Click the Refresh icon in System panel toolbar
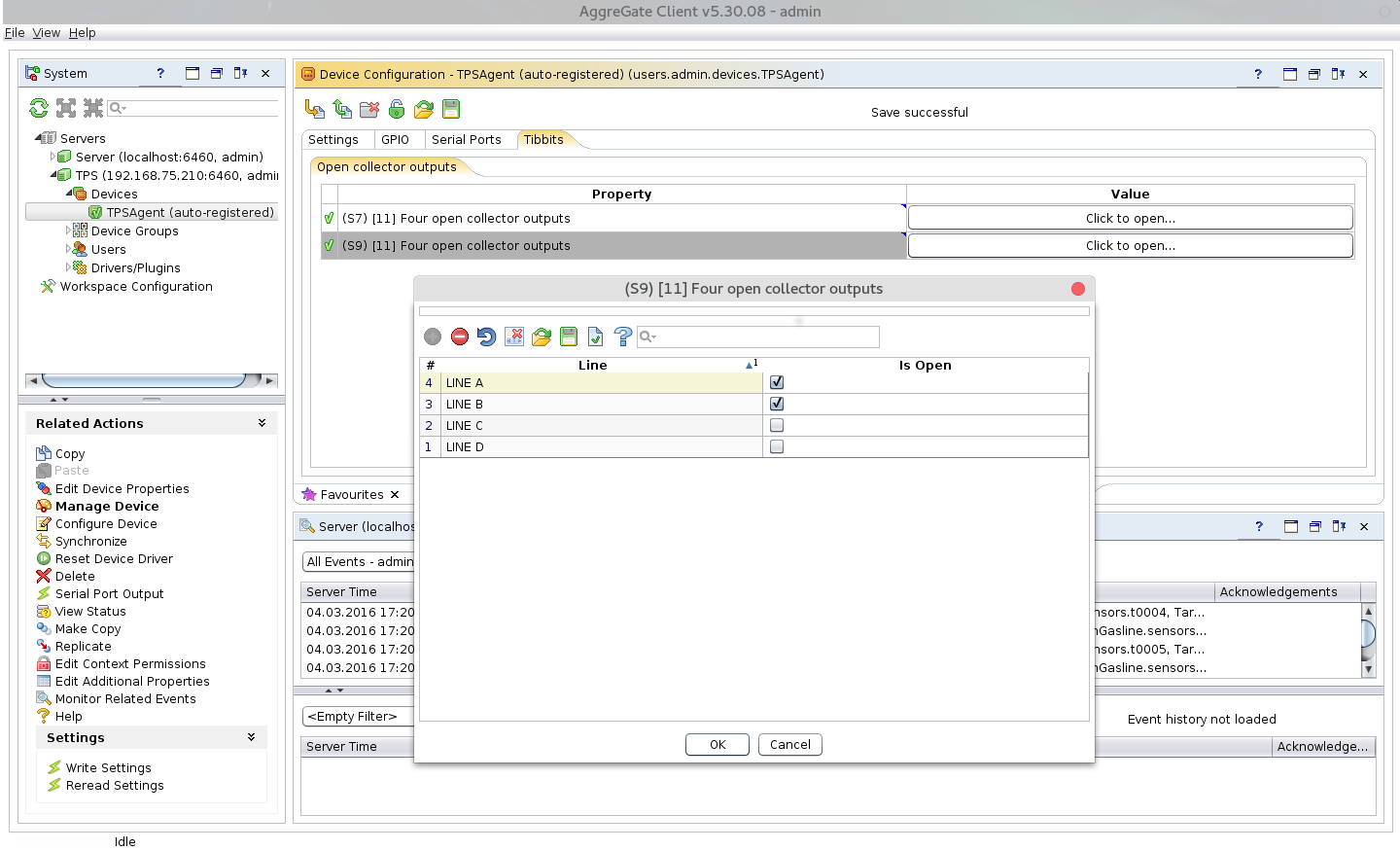 pyautogui.click(x=39, y=108)
